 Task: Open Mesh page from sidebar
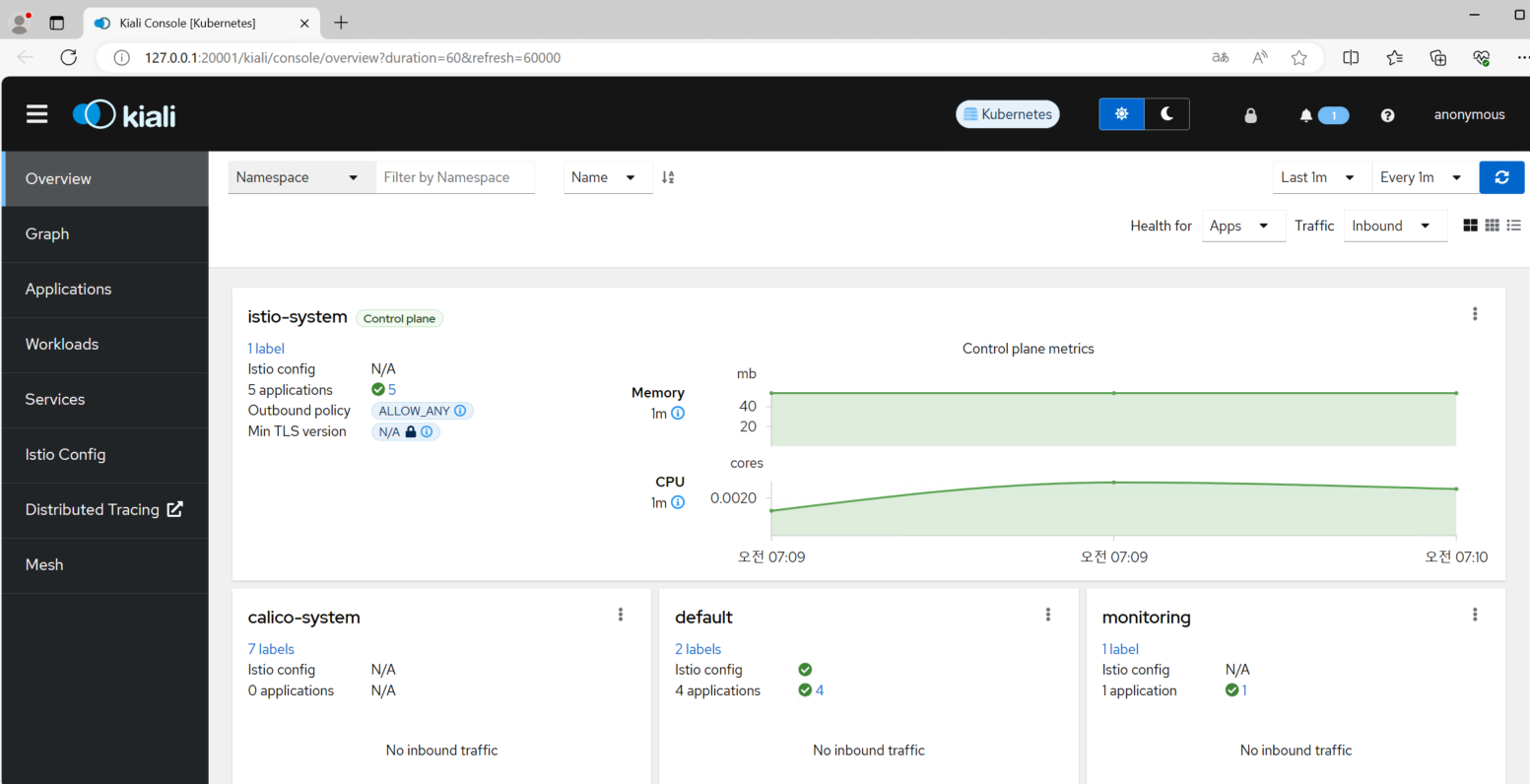104,564
